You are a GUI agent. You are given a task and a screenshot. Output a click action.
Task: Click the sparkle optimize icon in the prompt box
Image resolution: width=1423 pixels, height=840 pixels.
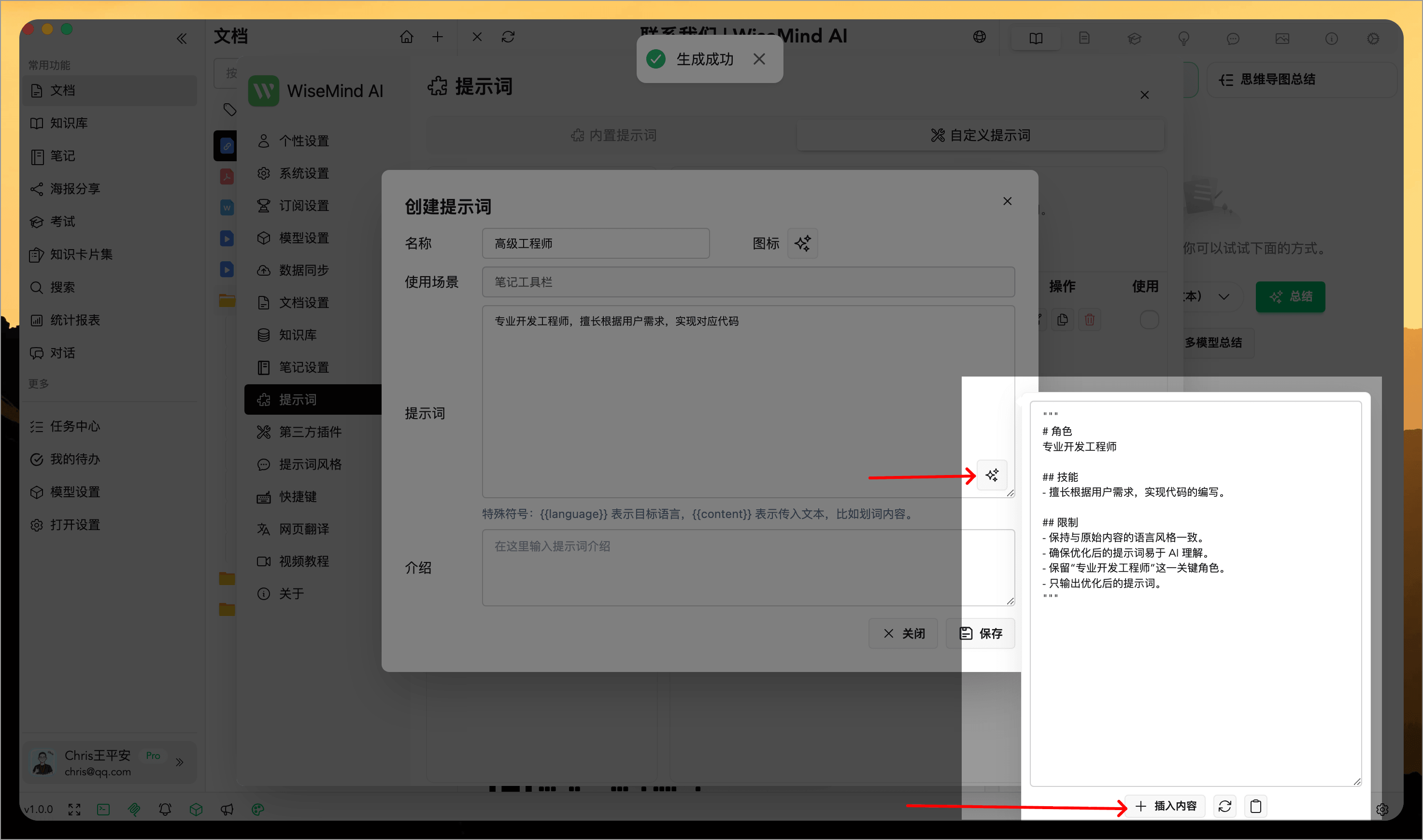(x=992, y=475)
